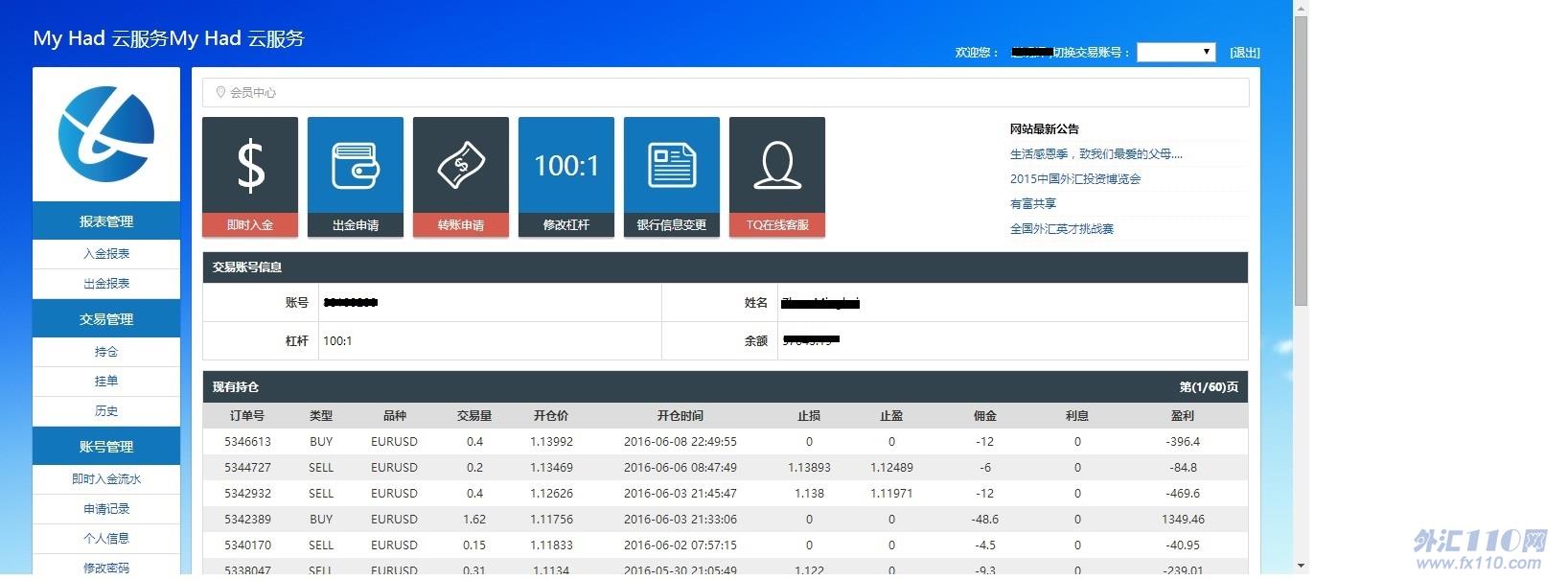Click the 订单号 column header
1568x580 pixels.
[247, 416]
